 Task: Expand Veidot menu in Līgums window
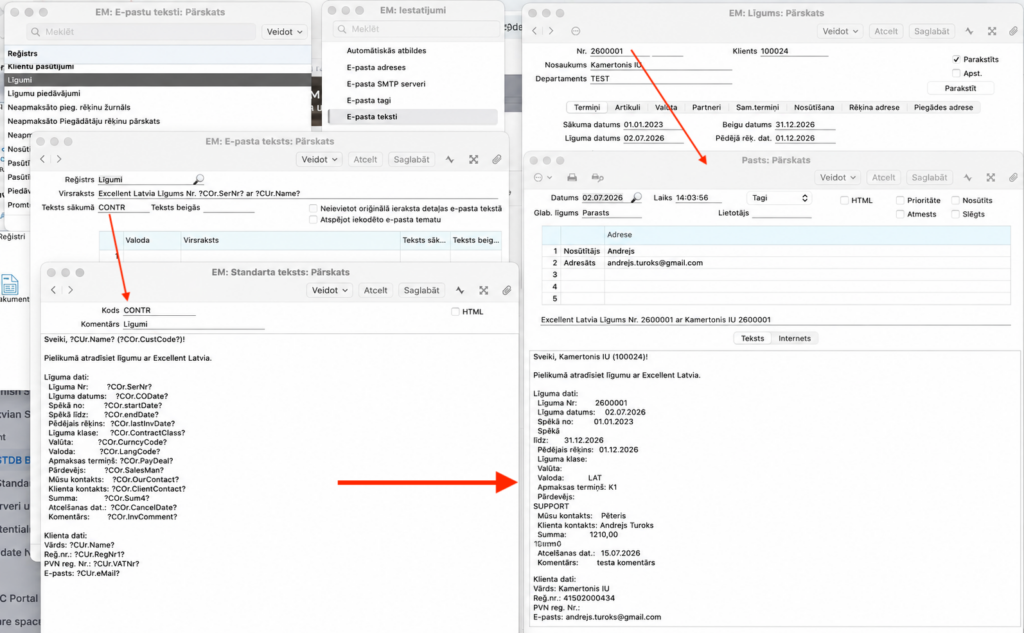click(840, 31)
